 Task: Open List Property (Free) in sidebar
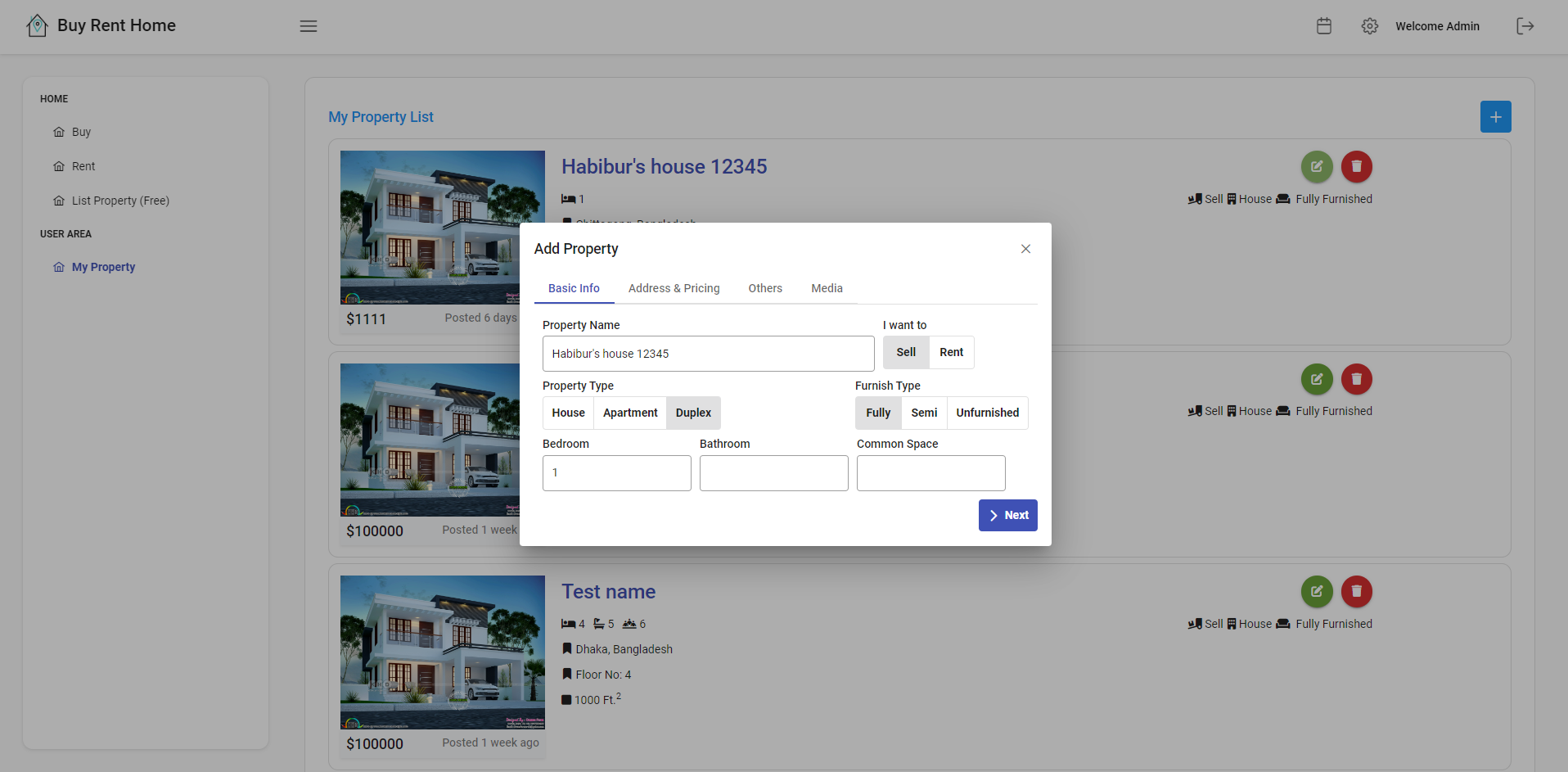[120, 201]
